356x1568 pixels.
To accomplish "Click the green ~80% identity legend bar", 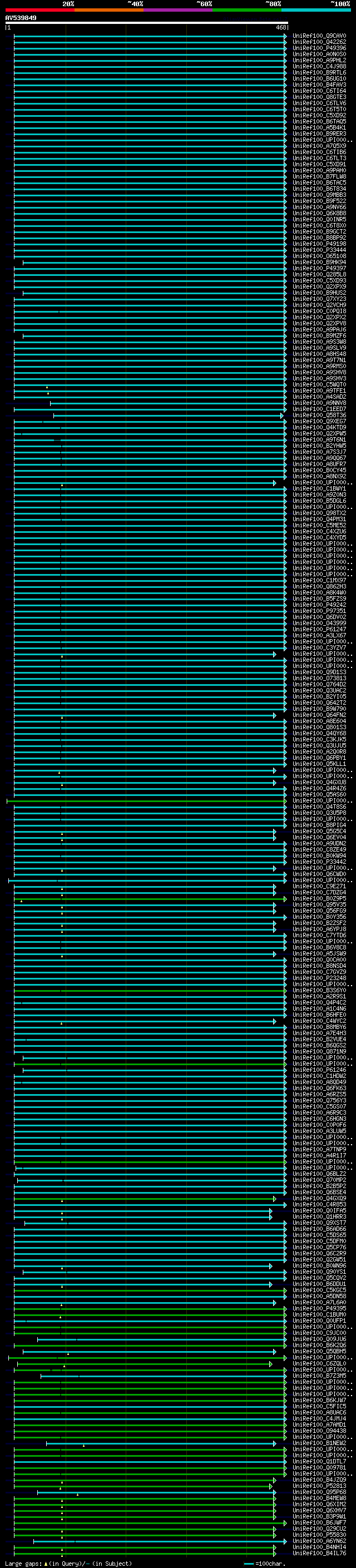I will [x=247, y=10].
